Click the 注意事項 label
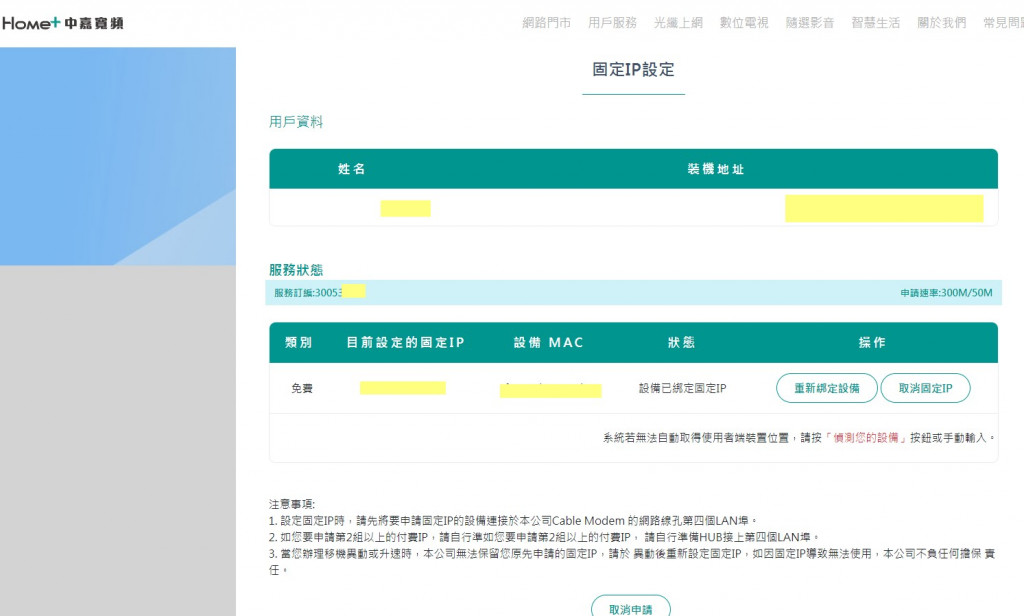The width and height of the screenshot is (1024, 616). (292, 504)
